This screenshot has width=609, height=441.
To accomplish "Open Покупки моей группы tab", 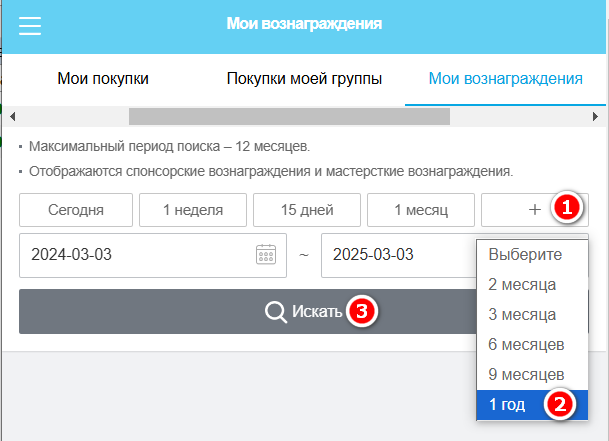I will click(304, 79).
